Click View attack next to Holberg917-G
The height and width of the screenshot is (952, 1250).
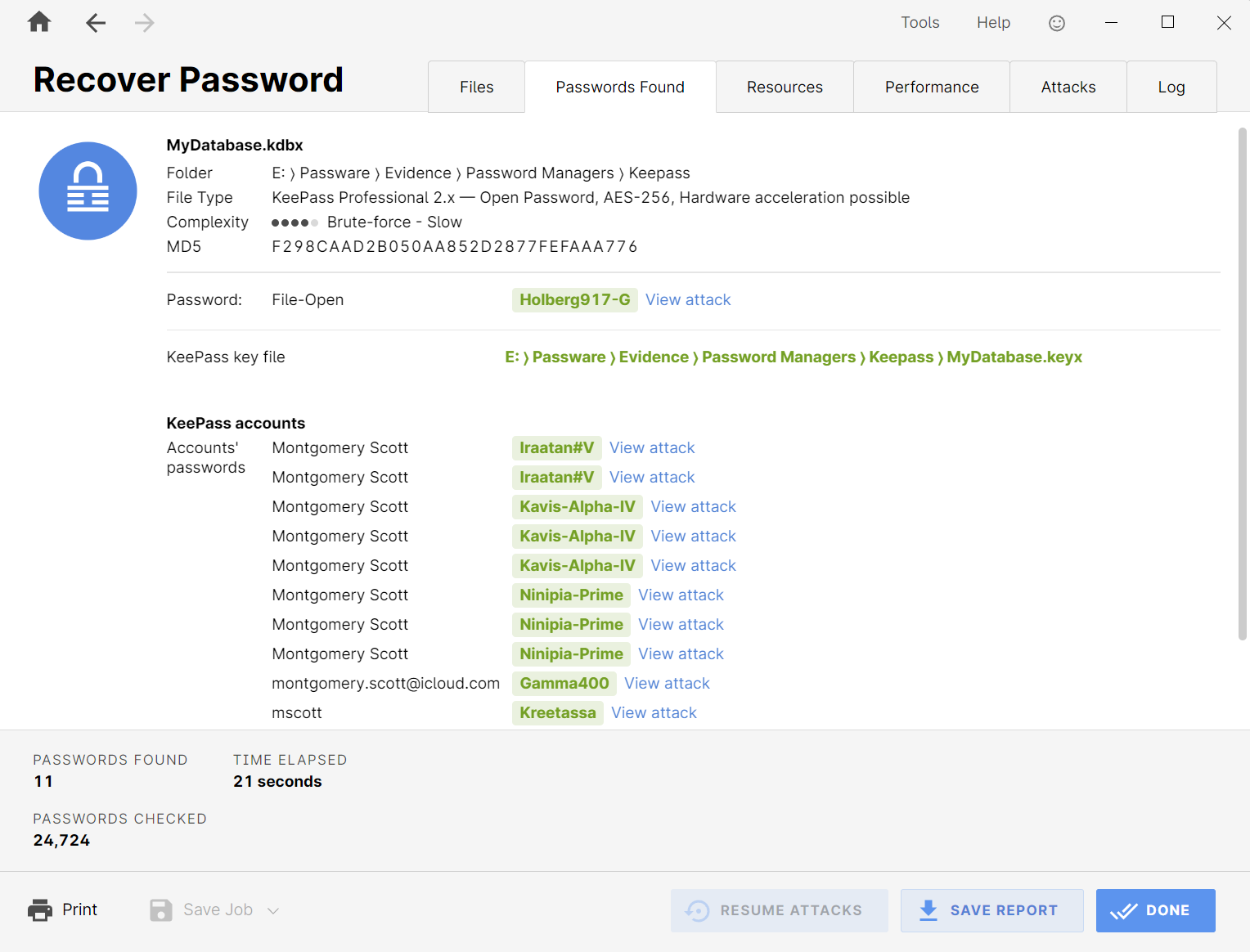(688, 299)
